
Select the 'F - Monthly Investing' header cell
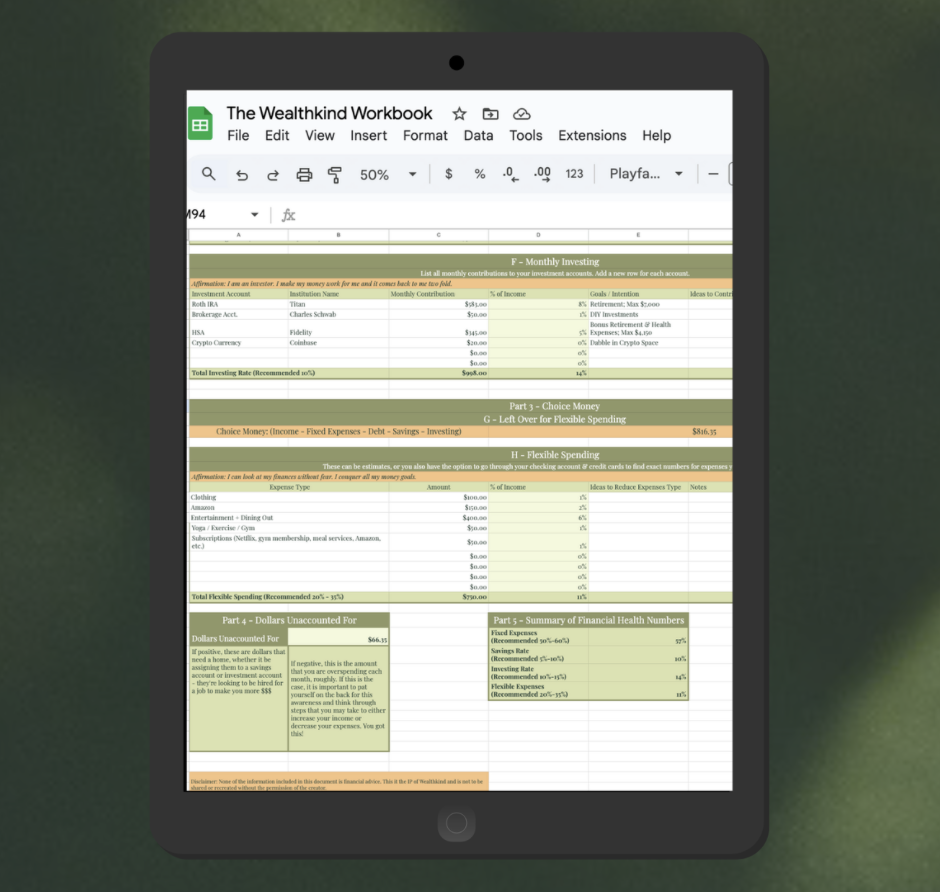coord(460,261)
